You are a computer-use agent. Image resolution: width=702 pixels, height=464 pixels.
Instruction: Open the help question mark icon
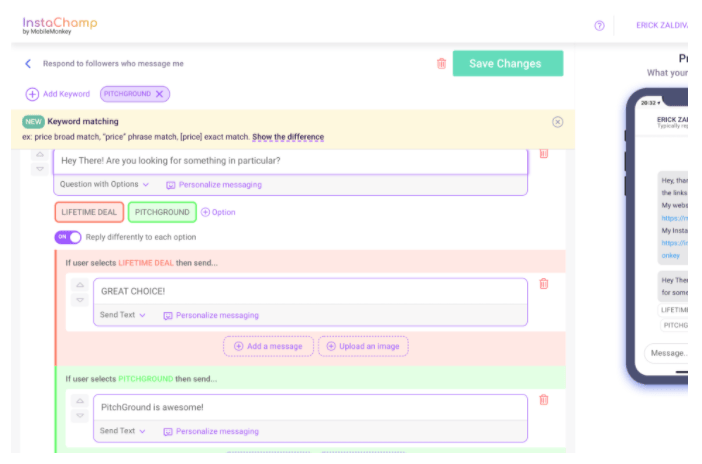pos(599,26)
